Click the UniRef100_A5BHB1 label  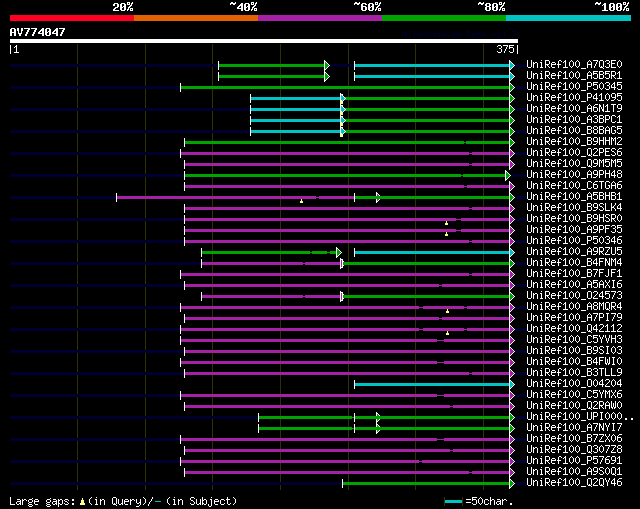click(574, 197)
